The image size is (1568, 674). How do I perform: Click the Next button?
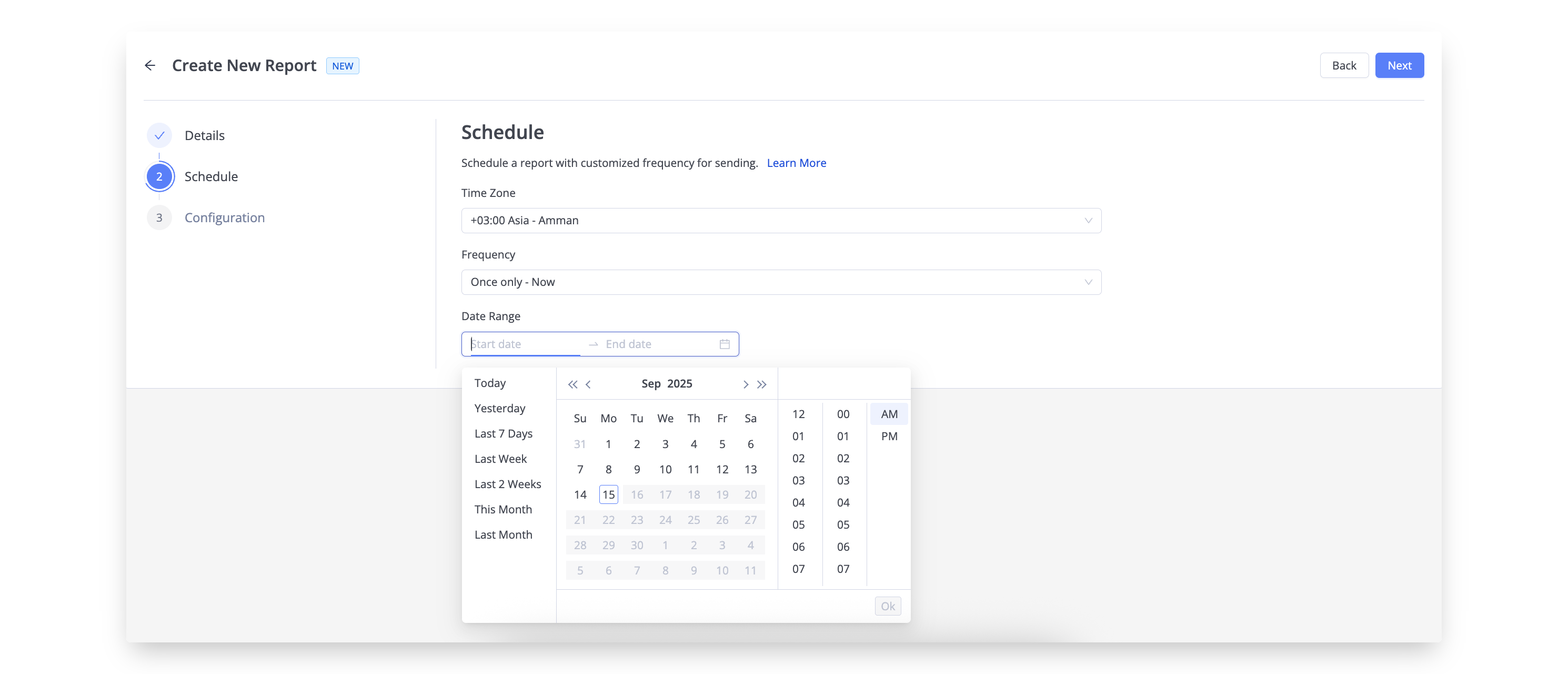point(1399,65)
